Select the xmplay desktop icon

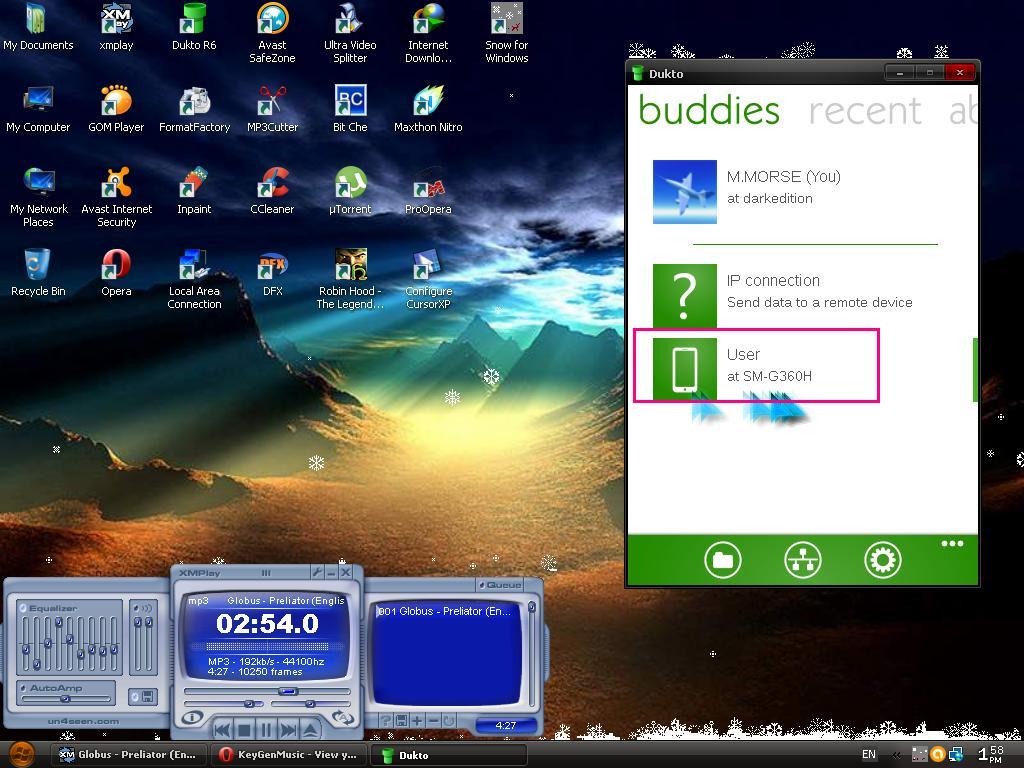pos(116,28)
